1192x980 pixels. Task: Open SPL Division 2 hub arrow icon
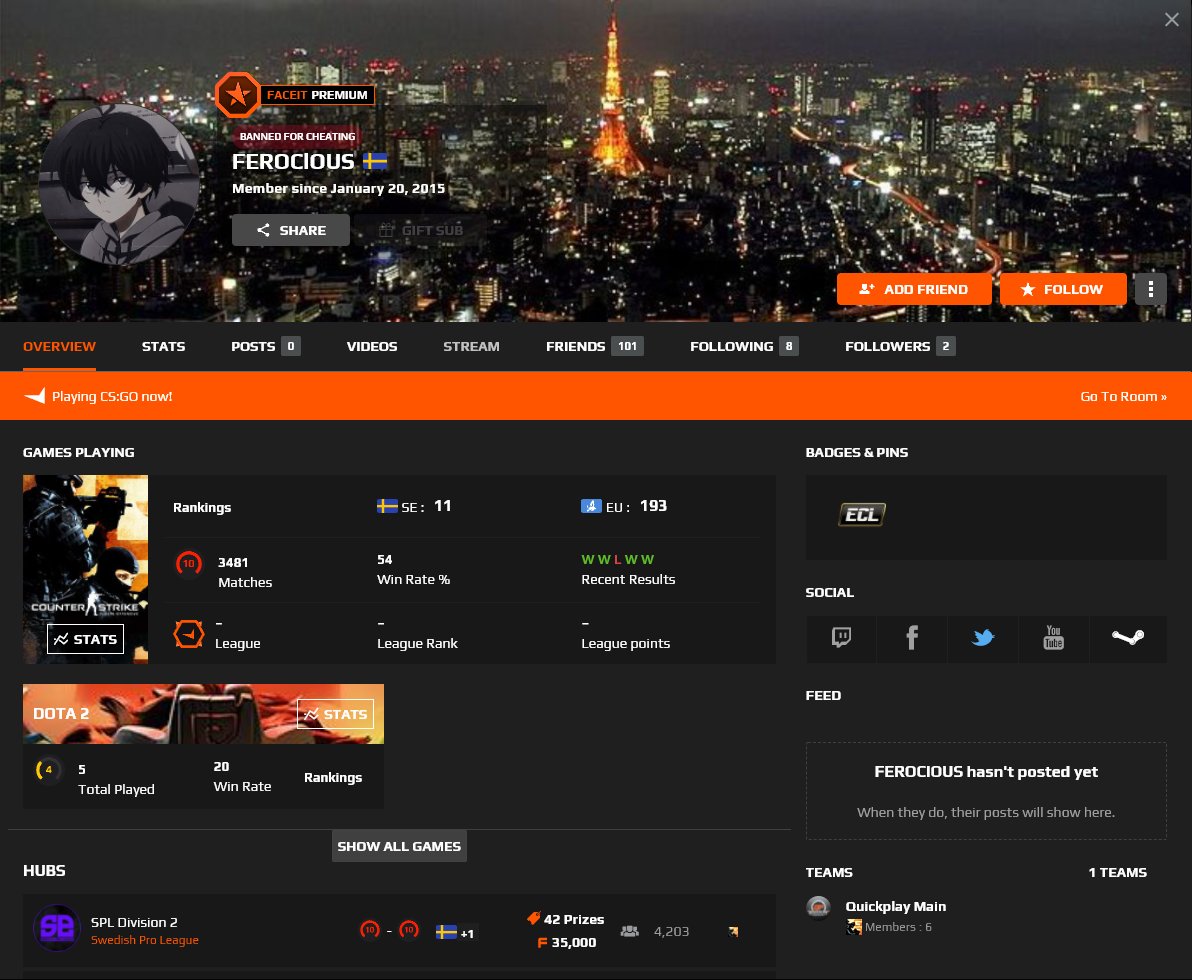[734, 931]
